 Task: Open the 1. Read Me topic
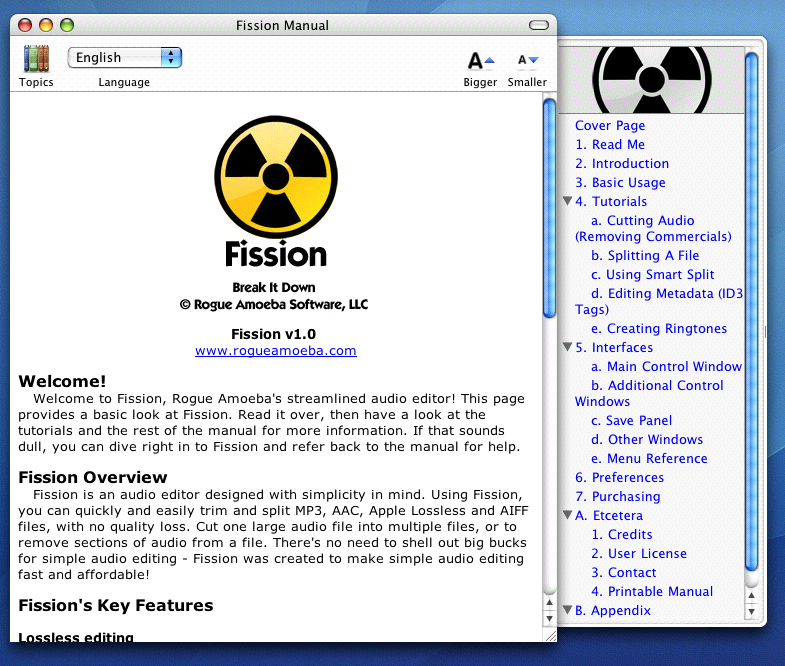[x=609, y=144]
